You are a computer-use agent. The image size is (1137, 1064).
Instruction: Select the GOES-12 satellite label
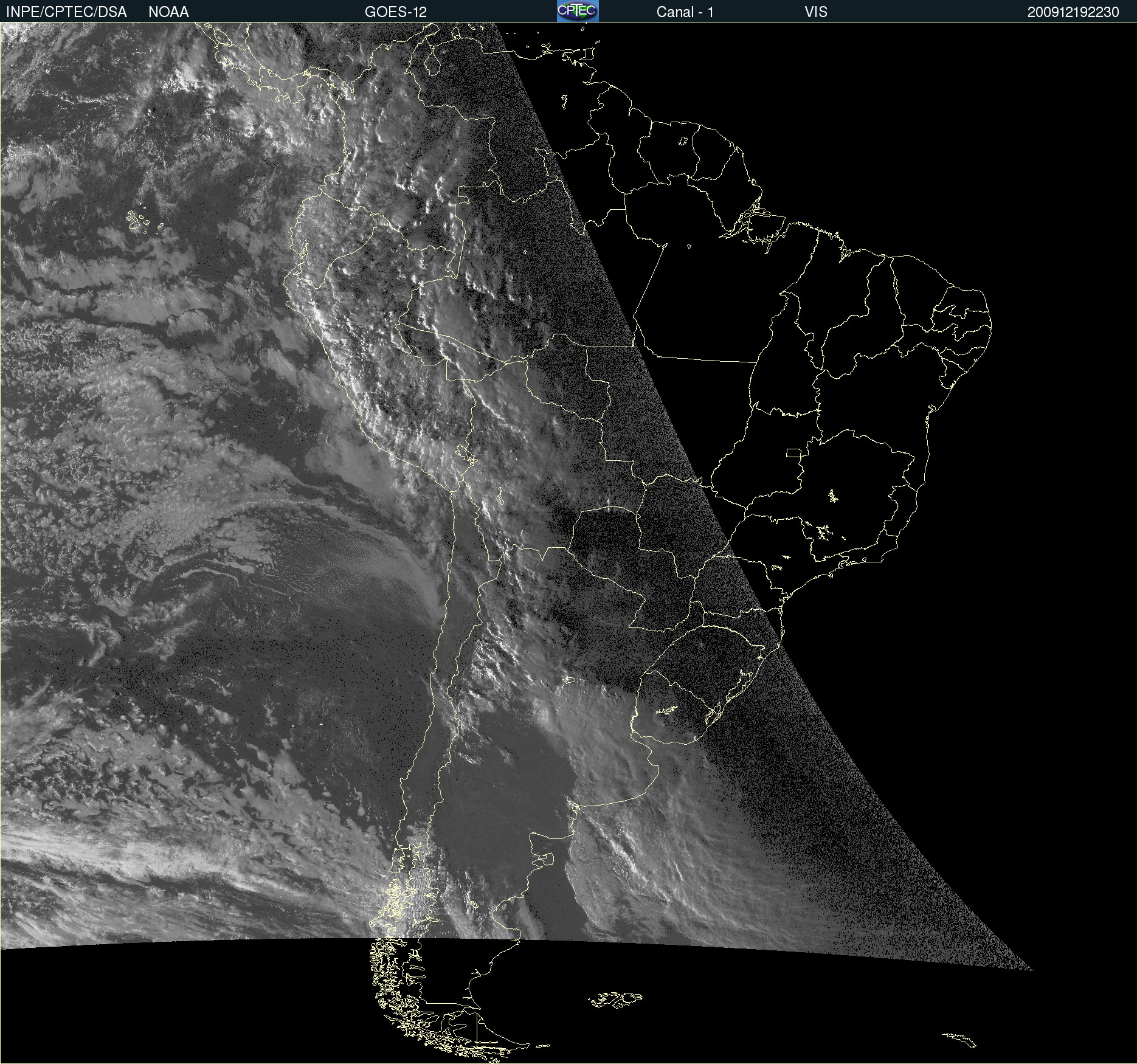tap(395, 12)
